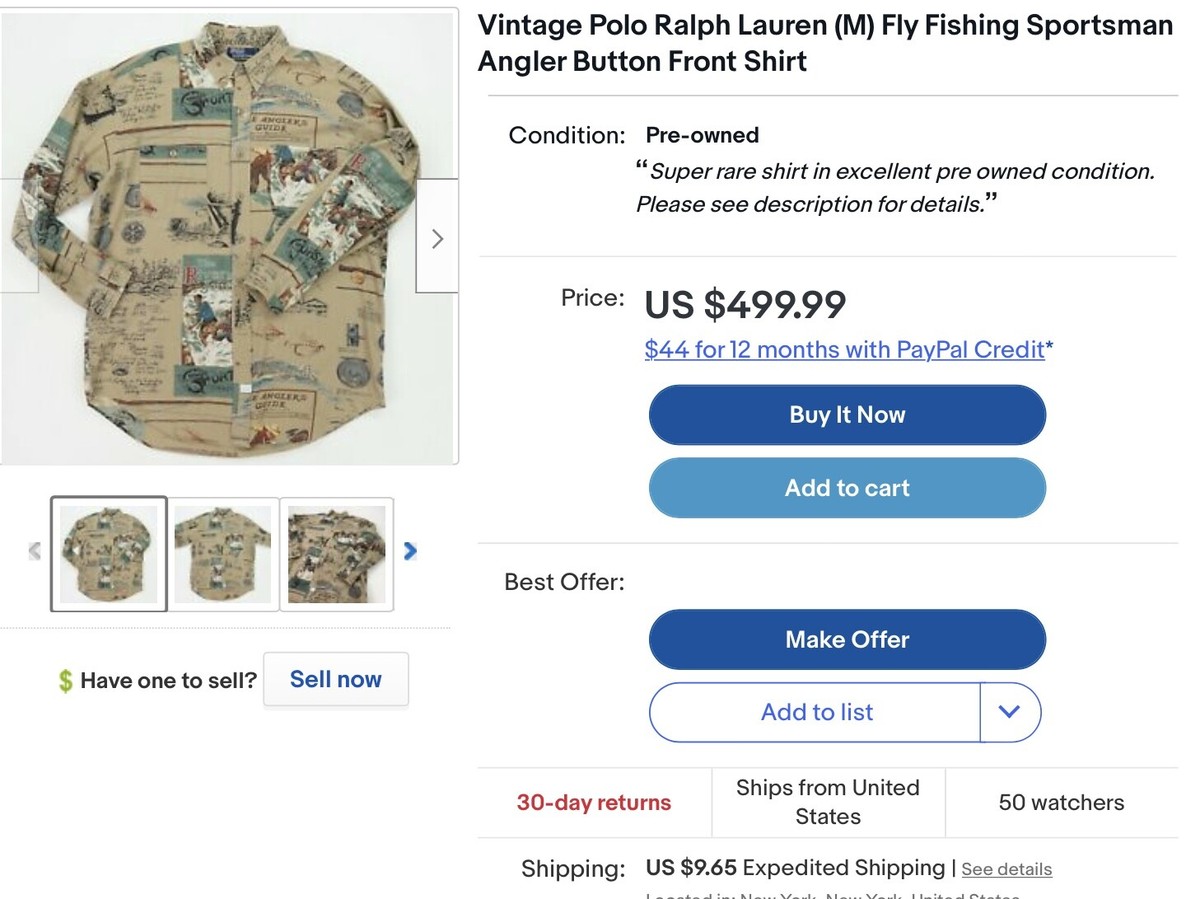The image size is (1200, 899).
Task: Expand the Add to list dropdown chevron
Action: (x=1010, y=712)
